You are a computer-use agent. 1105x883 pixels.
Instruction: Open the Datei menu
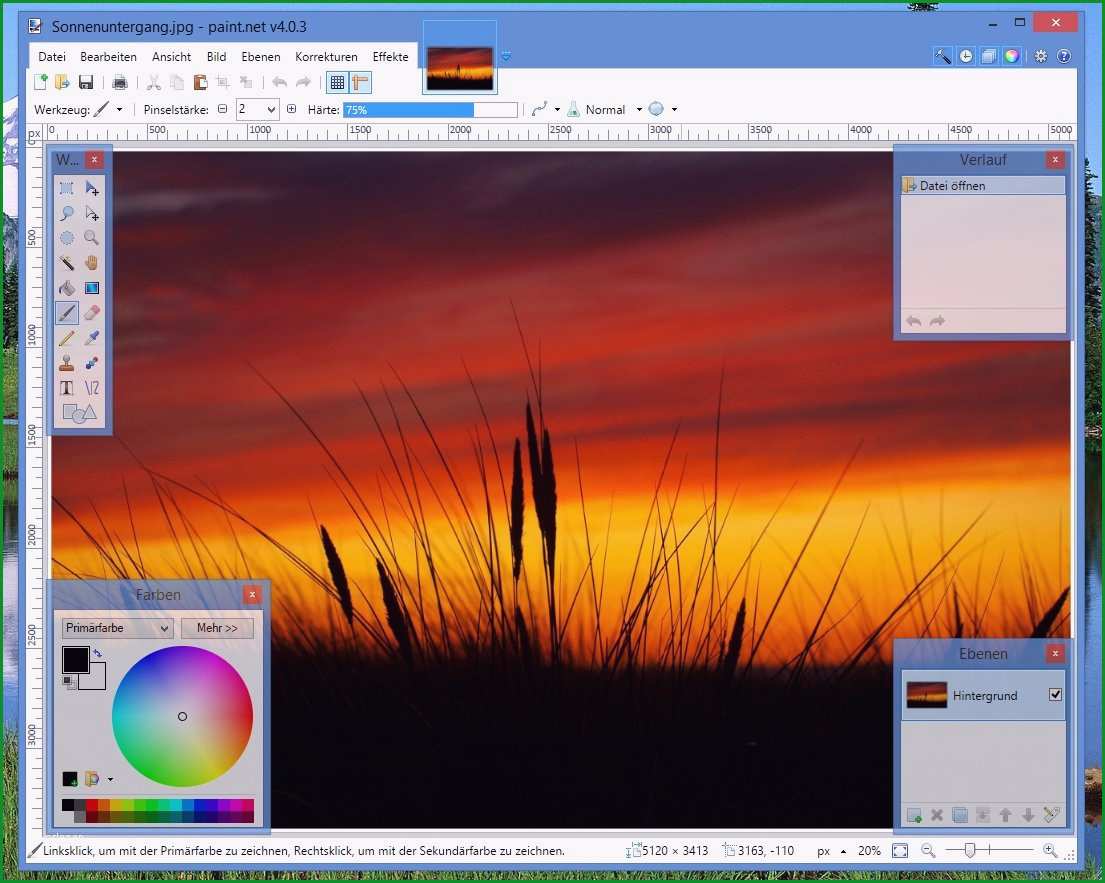coord(51,56)
